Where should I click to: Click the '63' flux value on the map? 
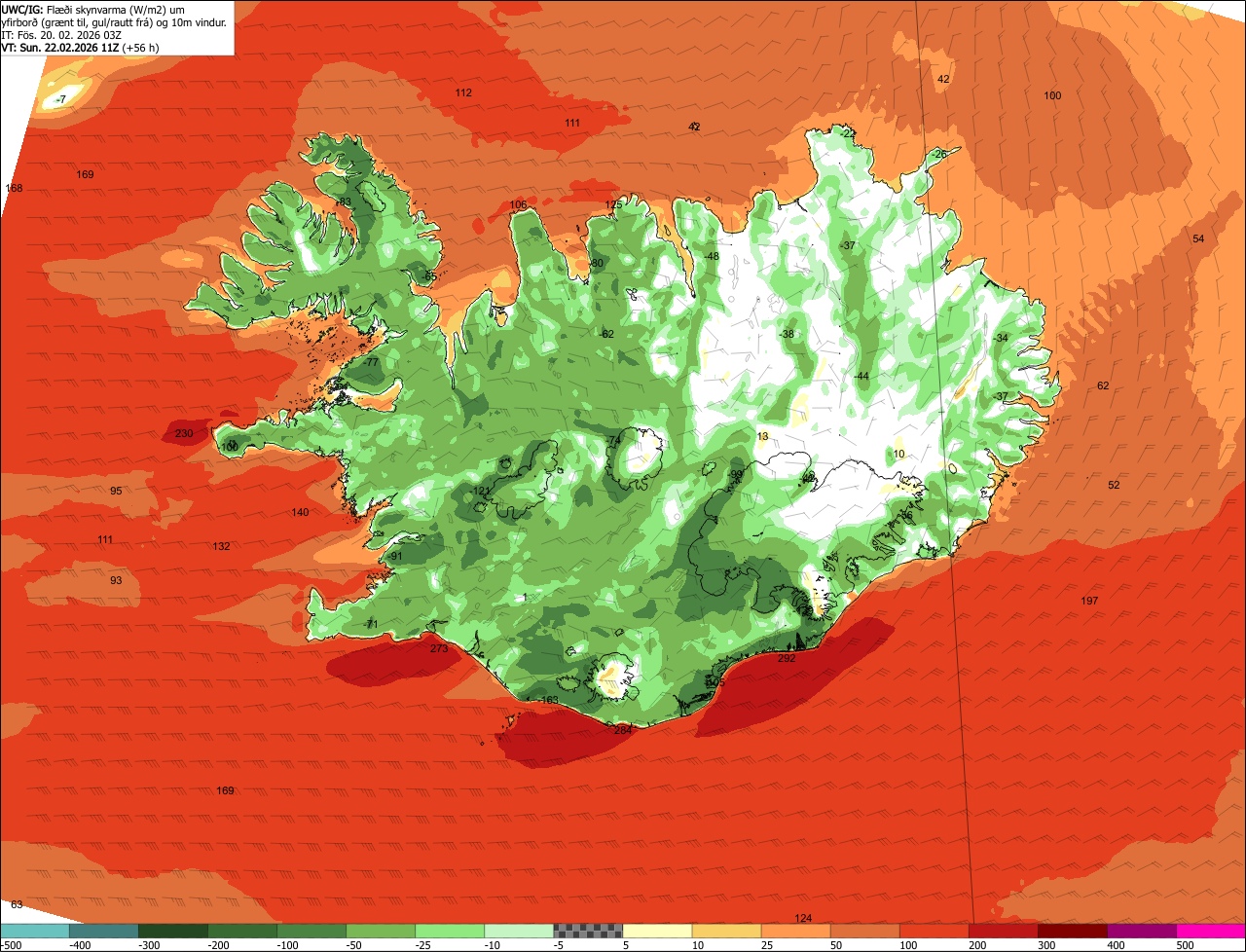pos(17,904)
